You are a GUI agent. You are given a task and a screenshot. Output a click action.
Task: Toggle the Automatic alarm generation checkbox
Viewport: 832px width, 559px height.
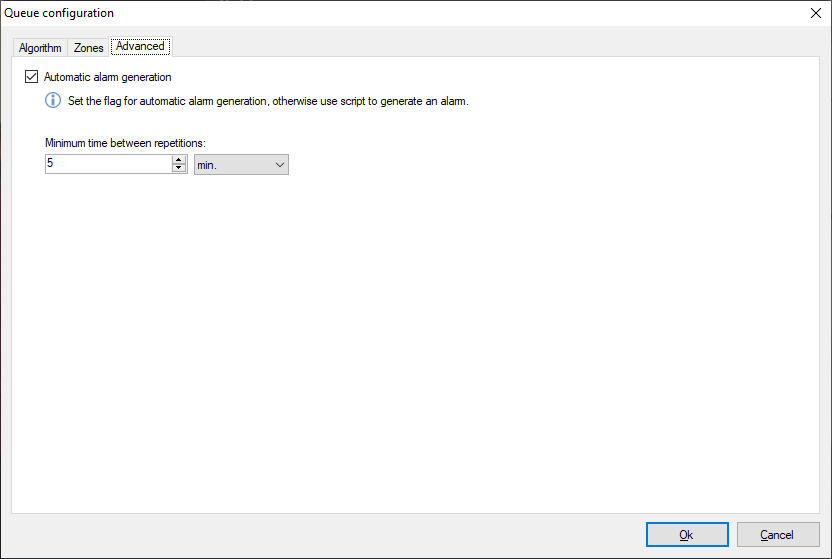(x=32, y=77)
